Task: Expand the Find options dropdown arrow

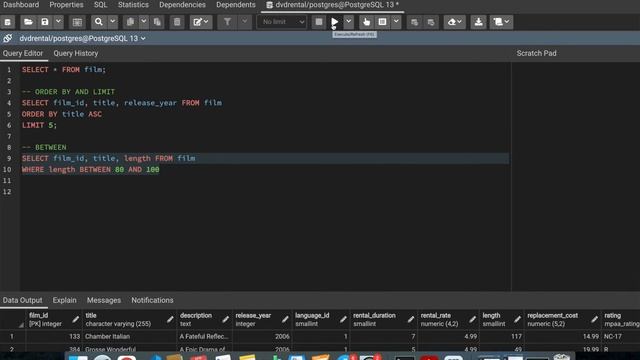Action: point(113,22)
